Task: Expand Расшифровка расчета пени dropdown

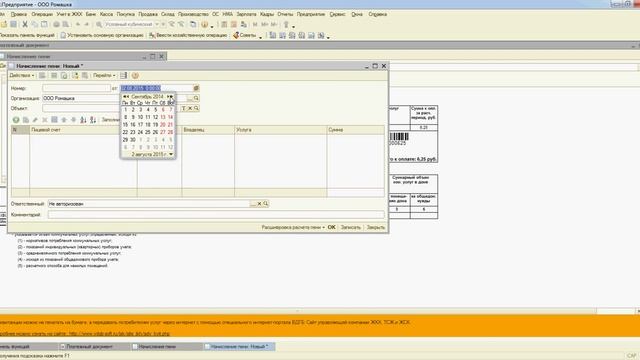Action: 293,227
